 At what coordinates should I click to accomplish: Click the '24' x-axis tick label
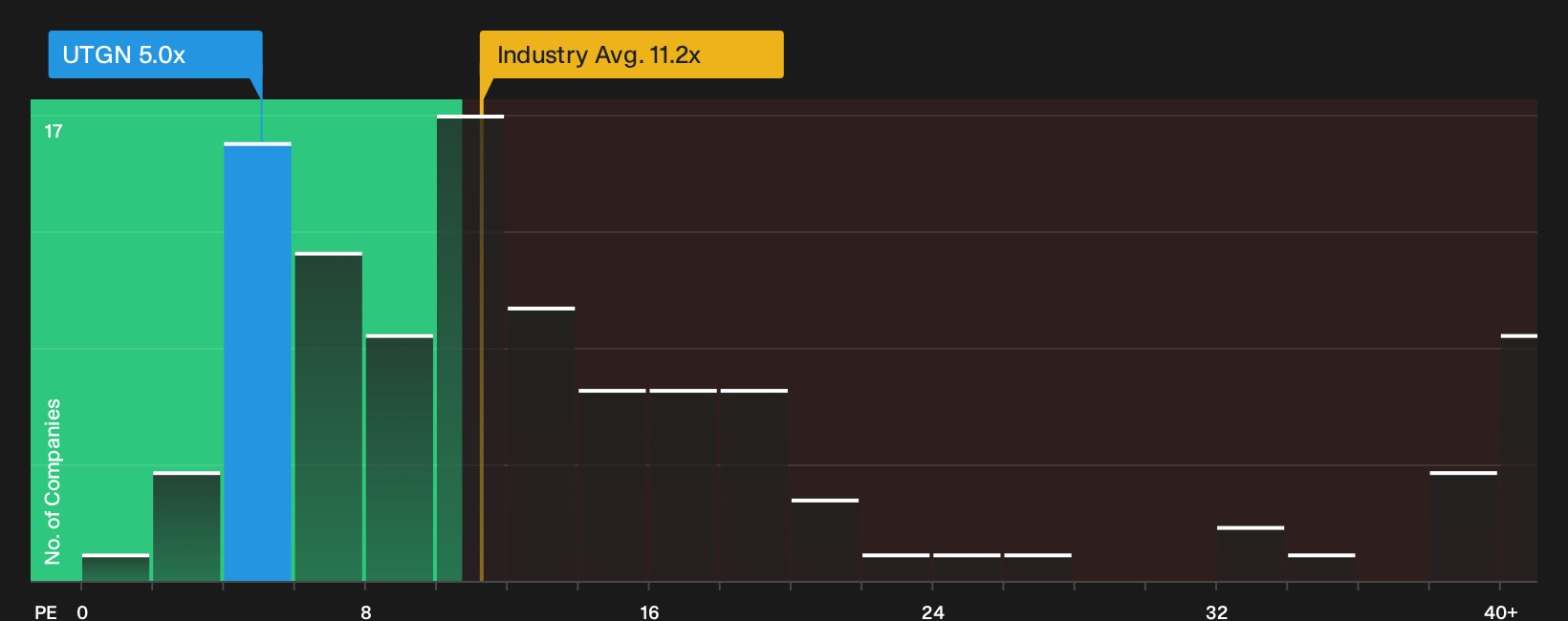point(933,611)
